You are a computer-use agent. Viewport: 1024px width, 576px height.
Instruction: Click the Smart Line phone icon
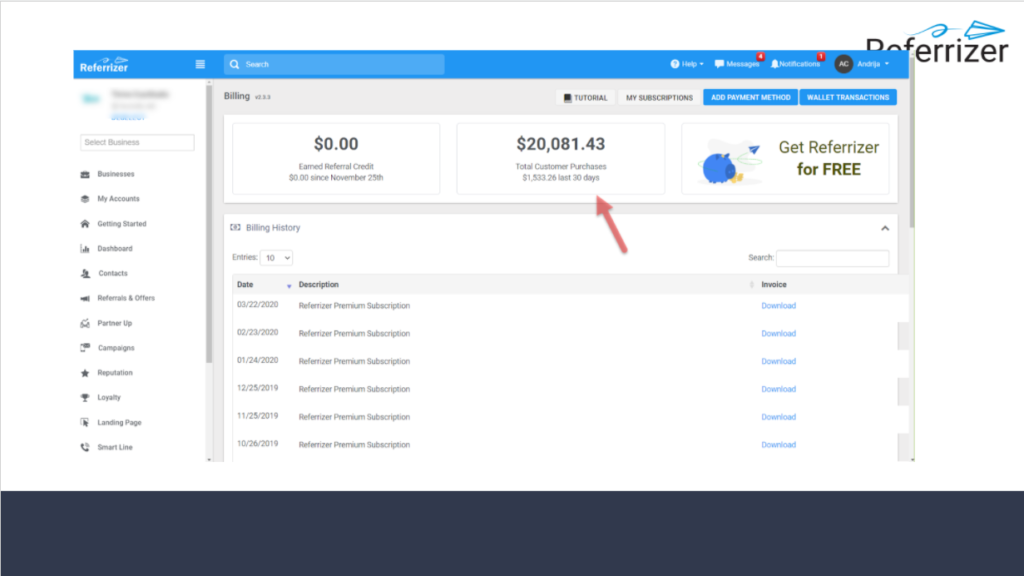coord(85,448)
